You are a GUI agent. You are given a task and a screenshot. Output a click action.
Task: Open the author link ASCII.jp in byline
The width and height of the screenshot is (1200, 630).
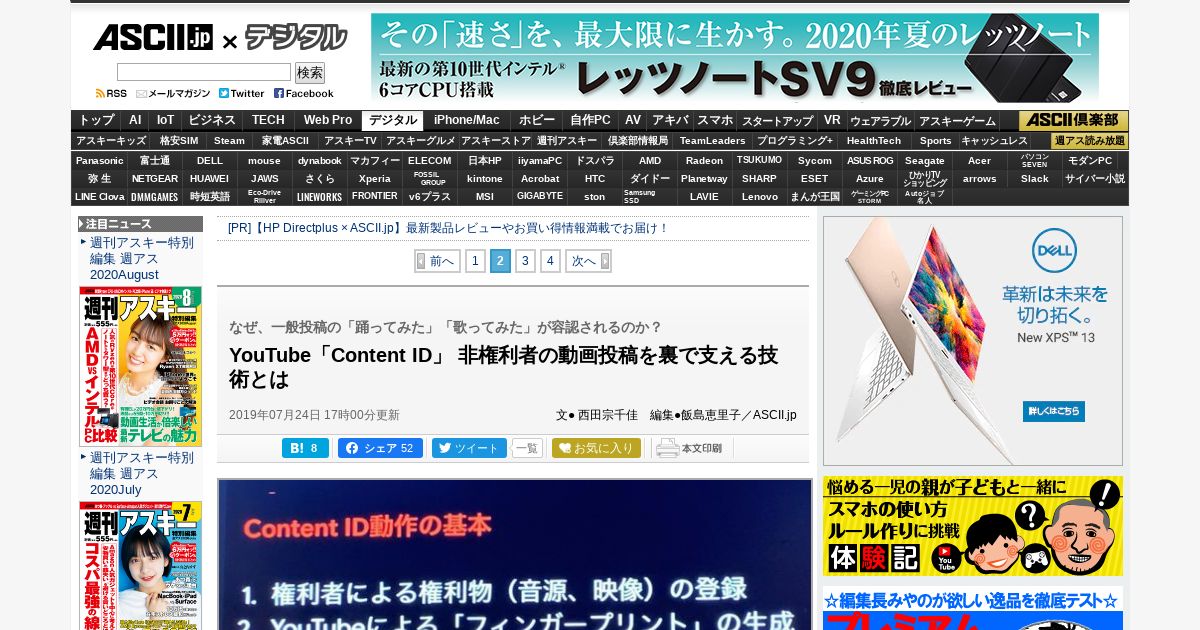(775, 415)
